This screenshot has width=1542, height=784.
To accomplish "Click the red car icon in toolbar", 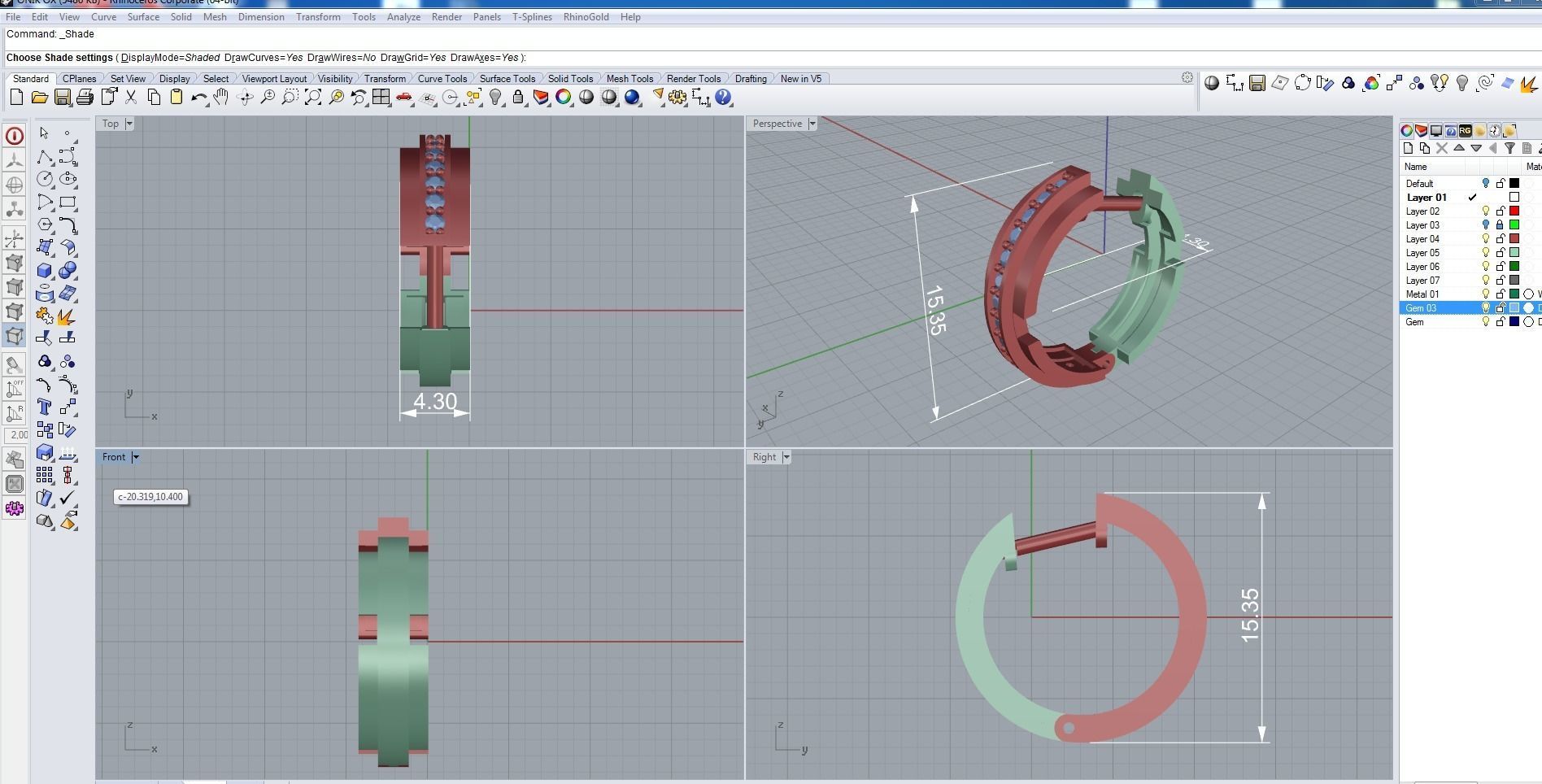I will click(x=403, y=98).
